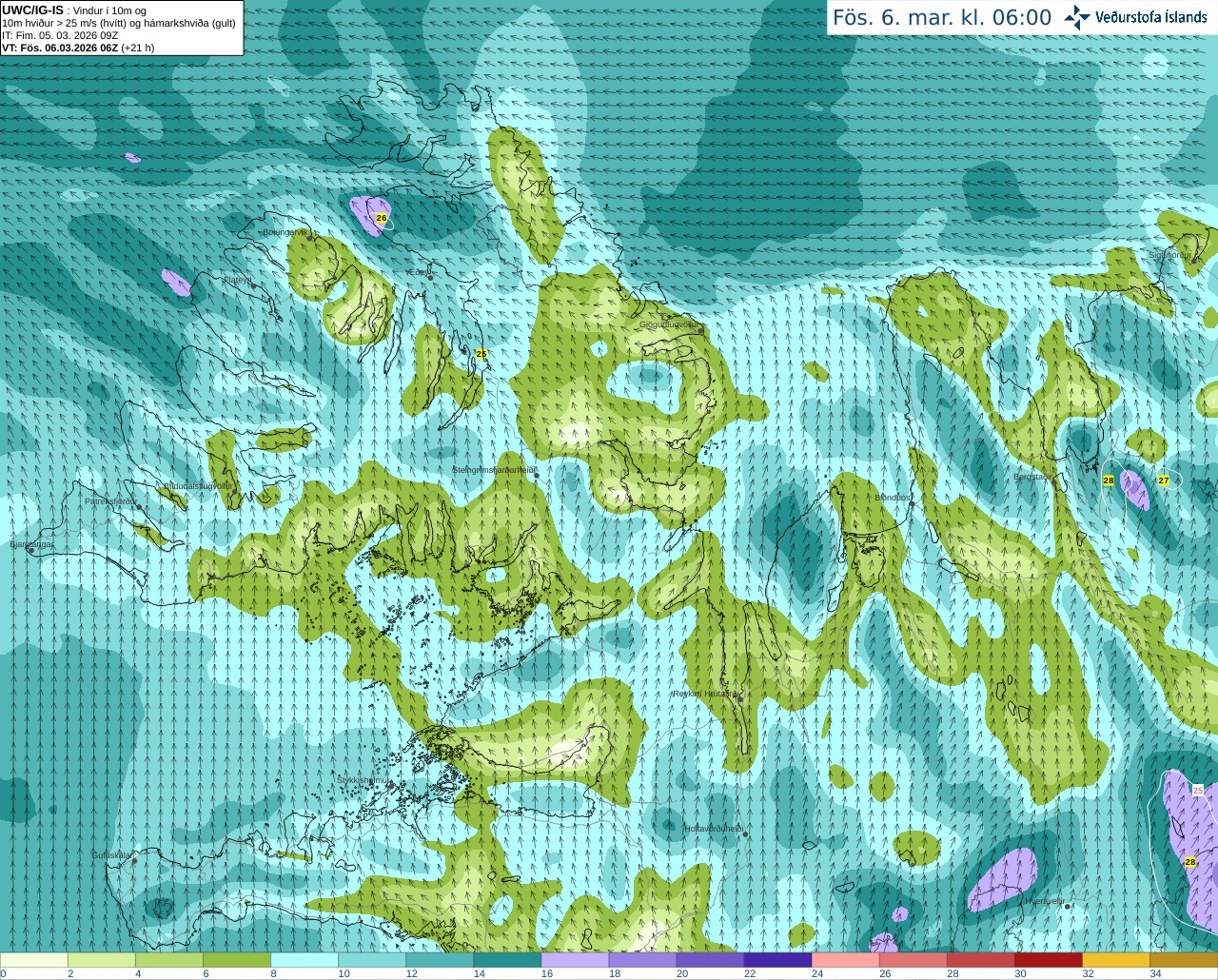Click the legend scale number 24

(x=817, y=974)
